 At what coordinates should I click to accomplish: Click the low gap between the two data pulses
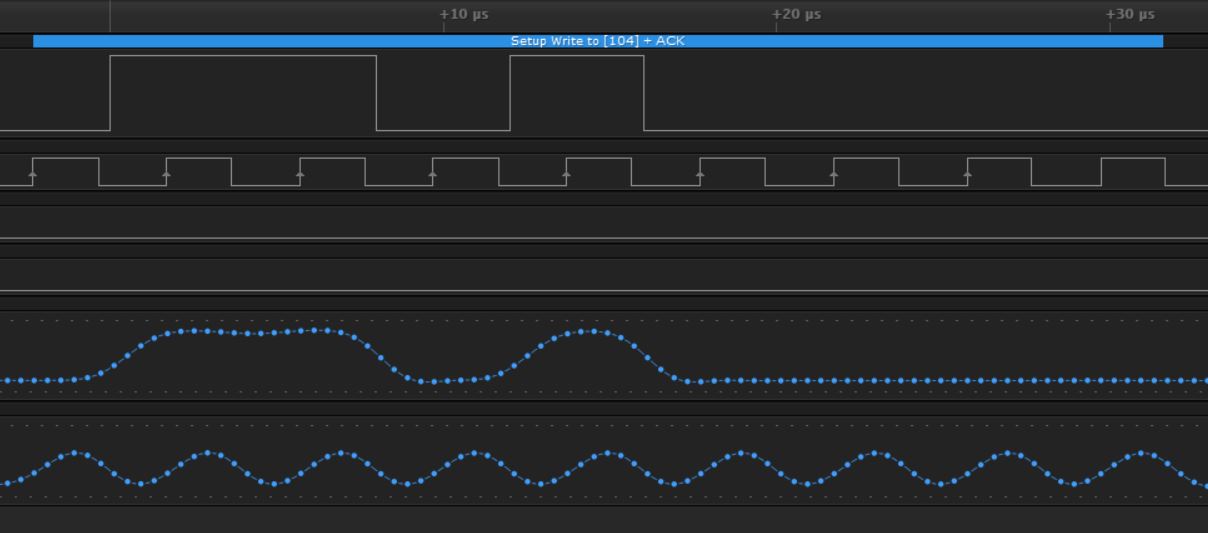point(443,130)
